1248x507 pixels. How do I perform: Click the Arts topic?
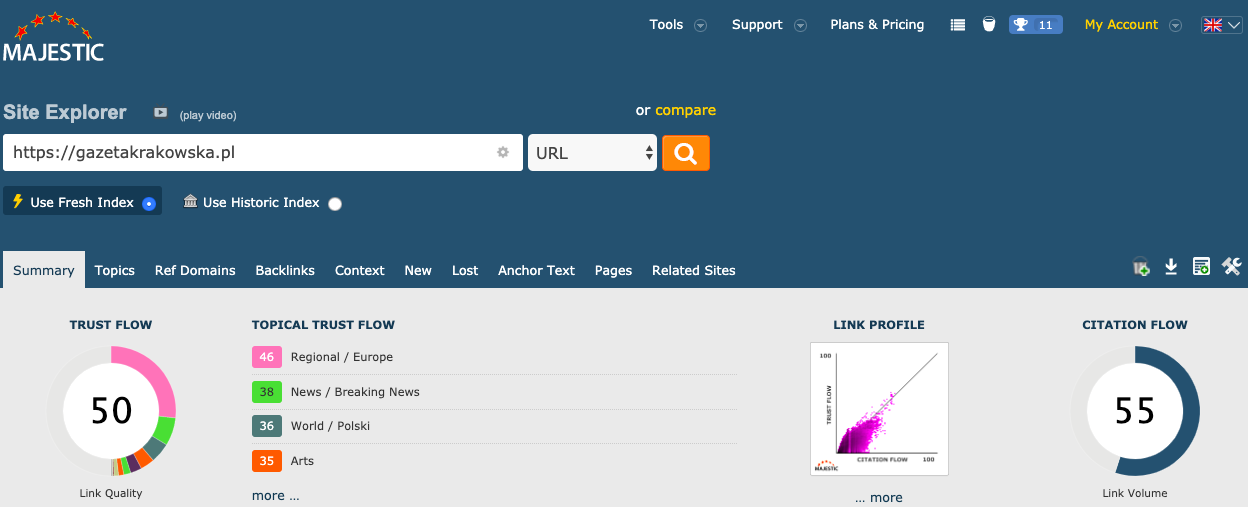coord(302,461)
